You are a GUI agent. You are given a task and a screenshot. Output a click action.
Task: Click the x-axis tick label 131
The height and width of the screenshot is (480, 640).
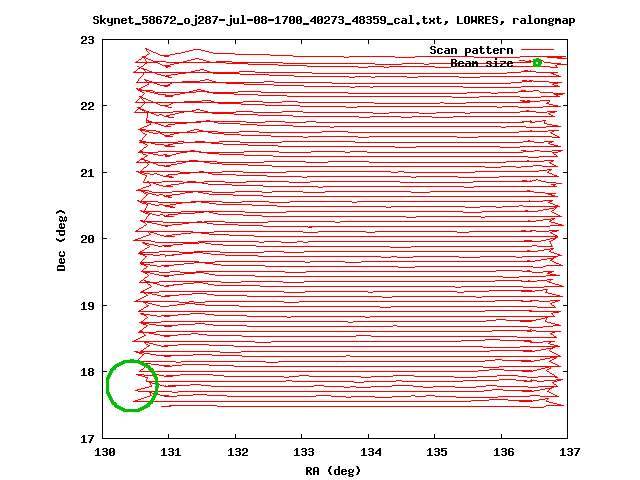pyautogui.click(x=171, y=452)
